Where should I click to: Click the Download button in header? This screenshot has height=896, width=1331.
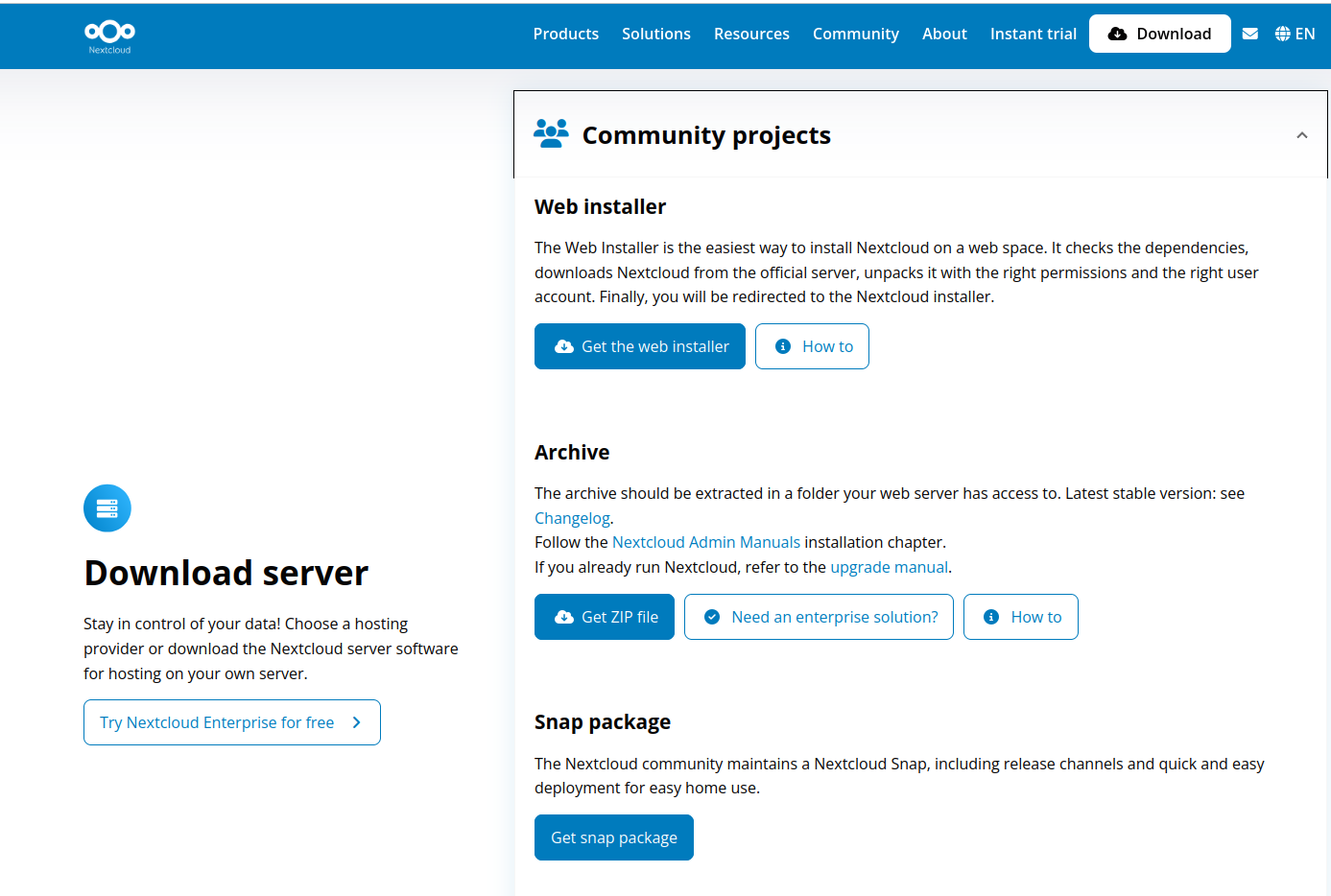(x=1160, y=34)
